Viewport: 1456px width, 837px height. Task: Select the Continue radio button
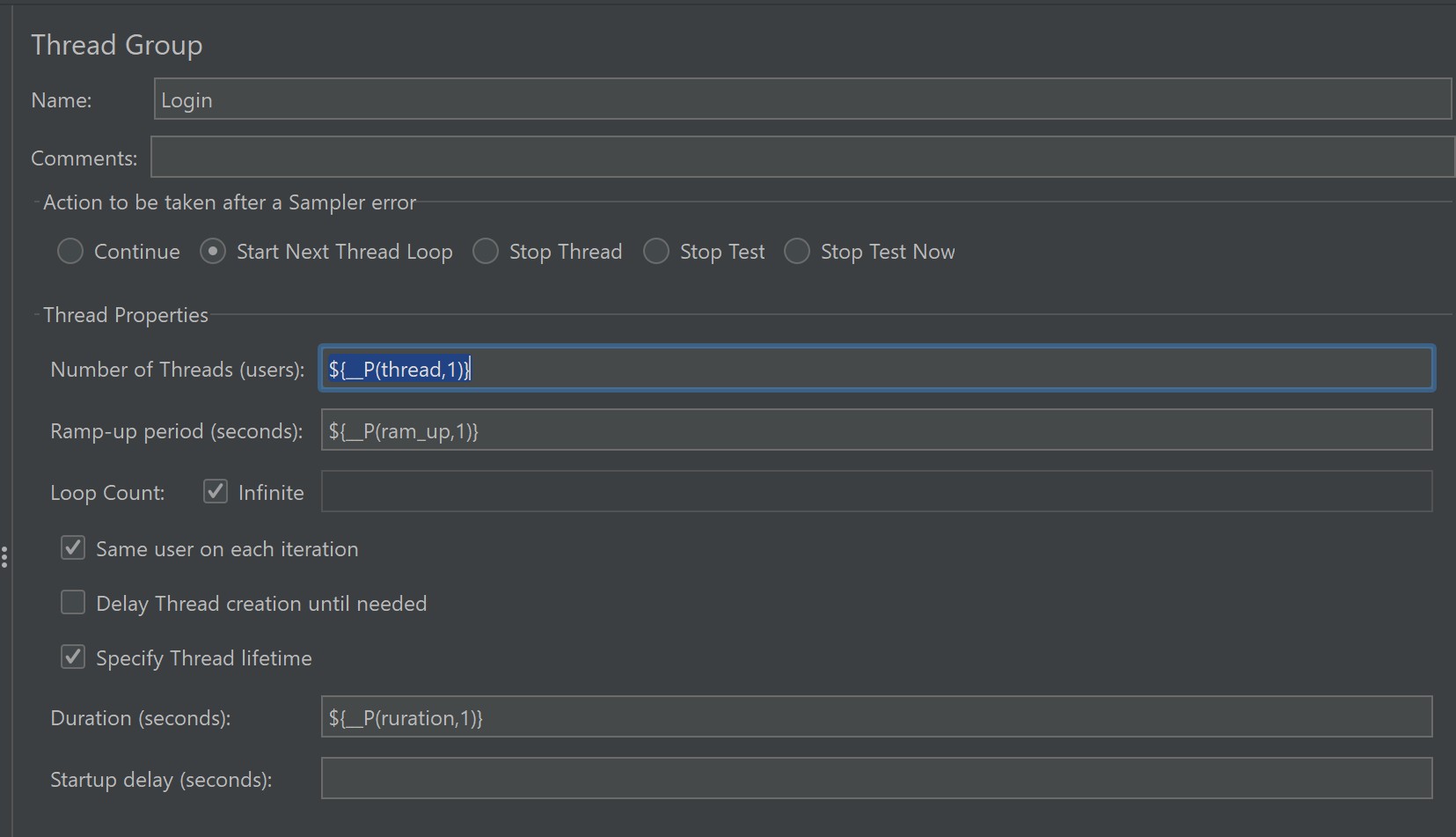coord(70,252)
